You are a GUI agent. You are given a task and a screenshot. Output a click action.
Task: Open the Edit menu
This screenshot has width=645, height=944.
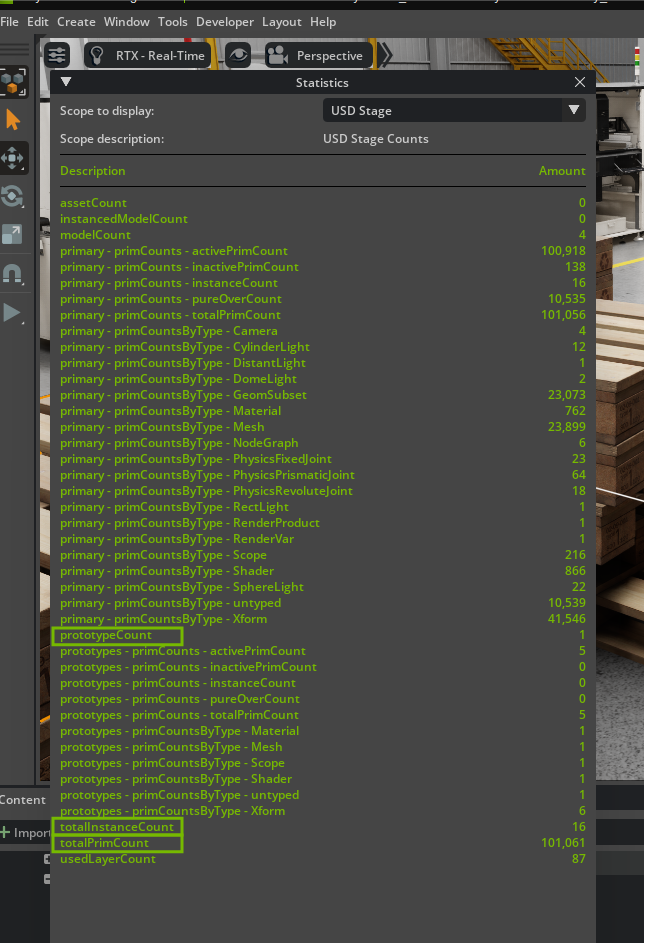point(37,22)
